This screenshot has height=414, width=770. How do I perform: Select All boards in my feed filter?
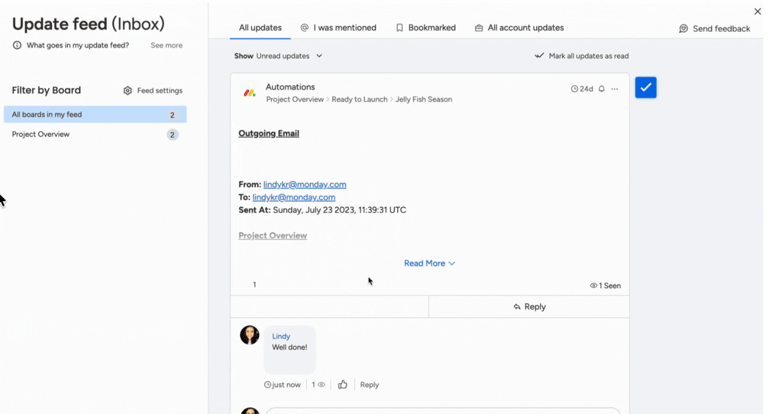coord(95,114)
